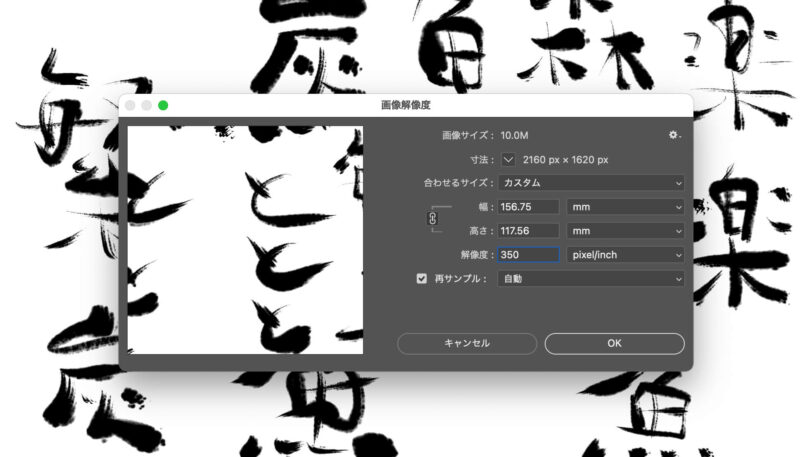The image size is (800, 457).
Task: Click the 高さ field showing 117.56
Action: [x=528, y=231]
